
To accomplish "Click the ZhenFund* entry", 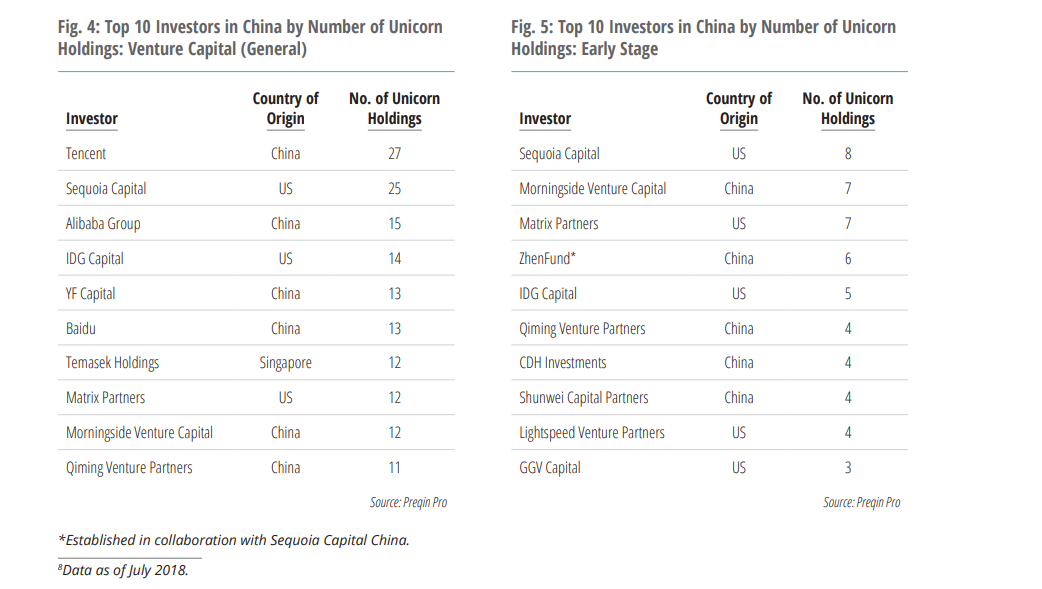I will [548, 259].
